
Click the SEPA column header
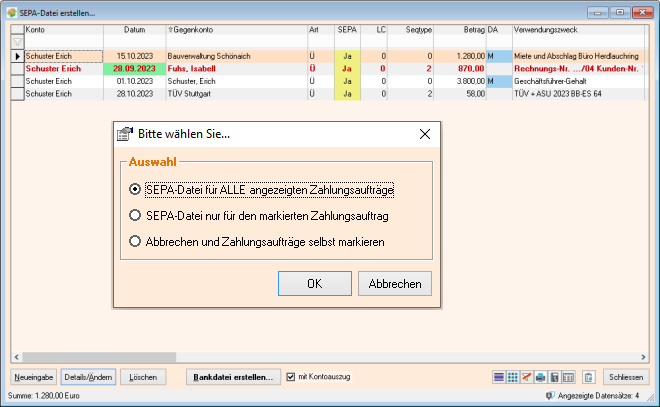tap(347, 30)
